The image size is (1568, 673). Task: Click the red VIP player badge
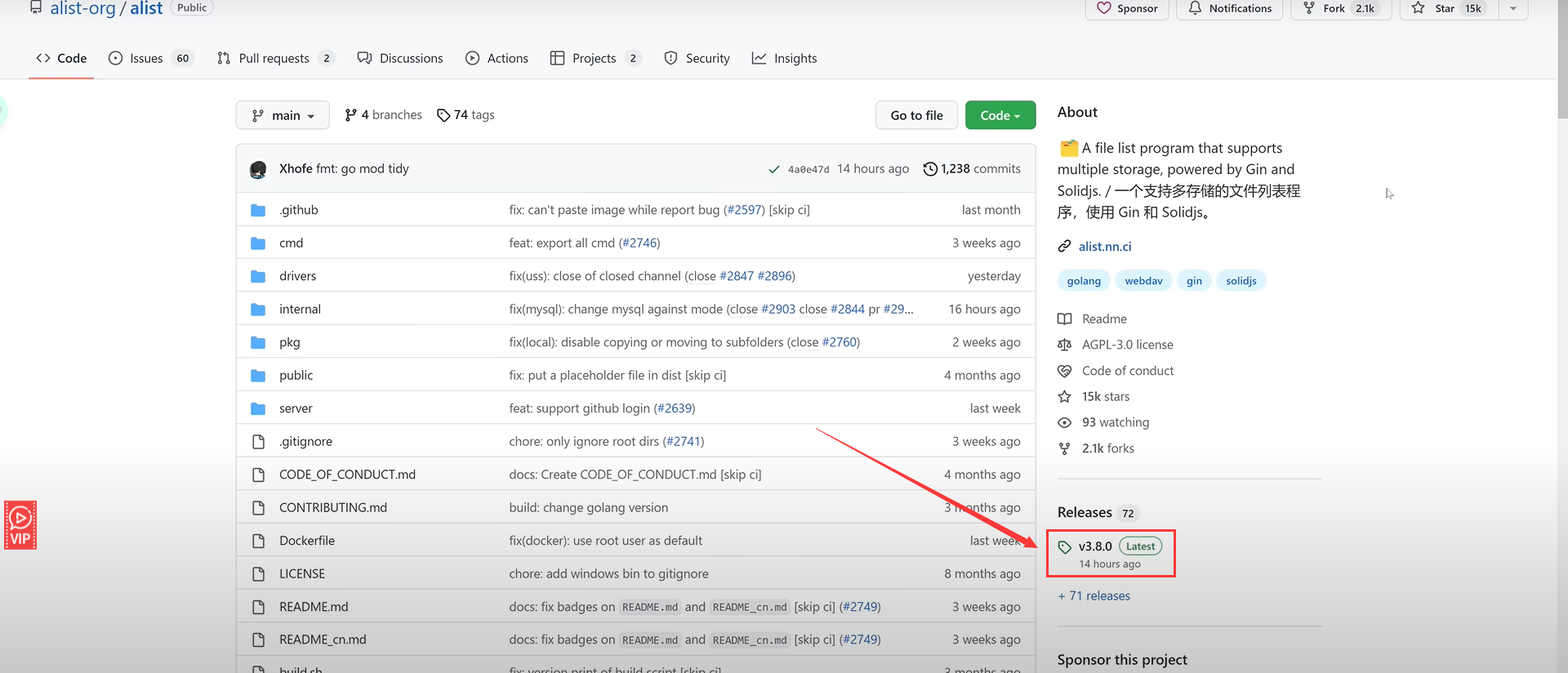click(x=20, y=525)
